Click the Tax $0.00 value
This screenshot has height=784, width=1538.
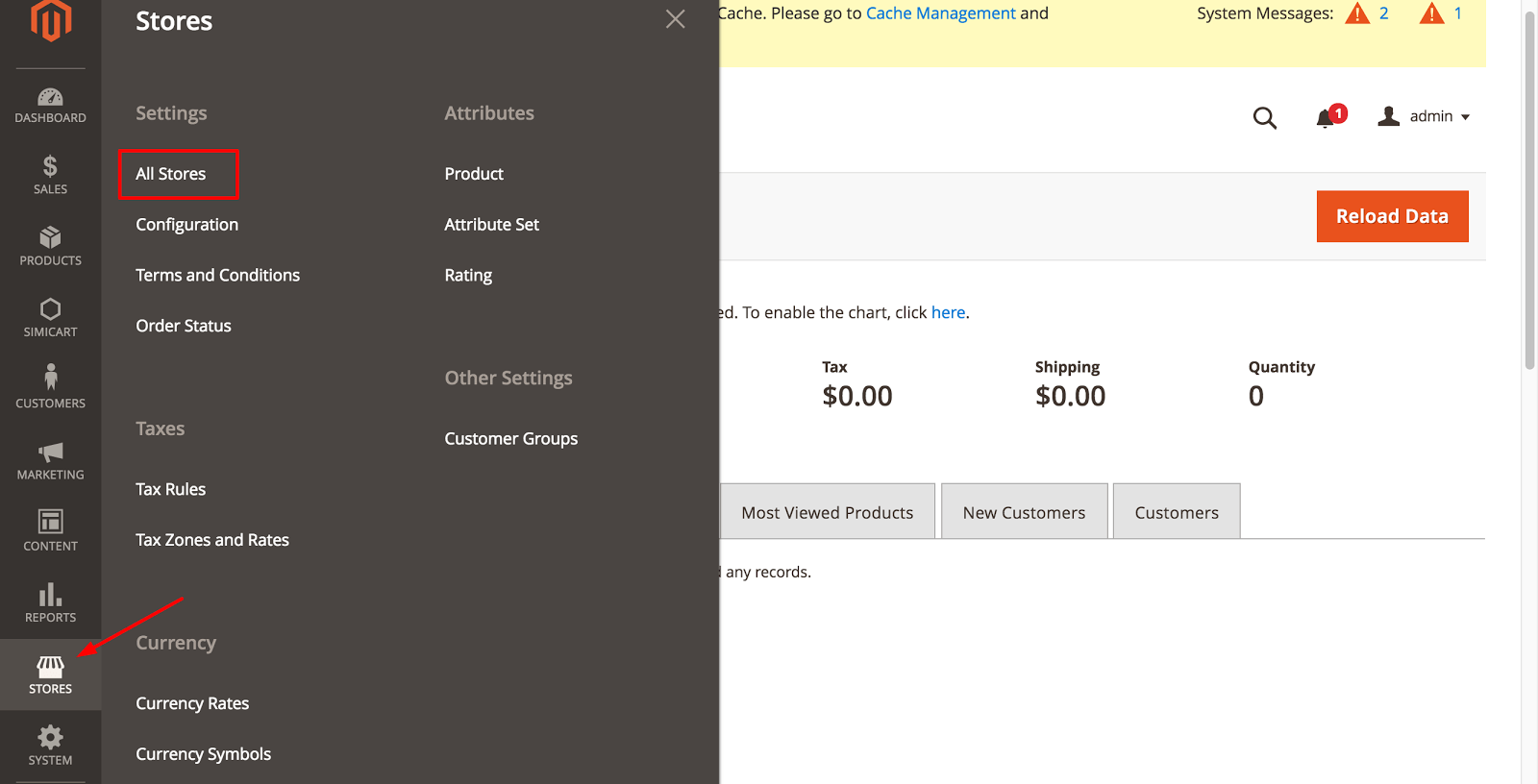(x=857, y=396)
